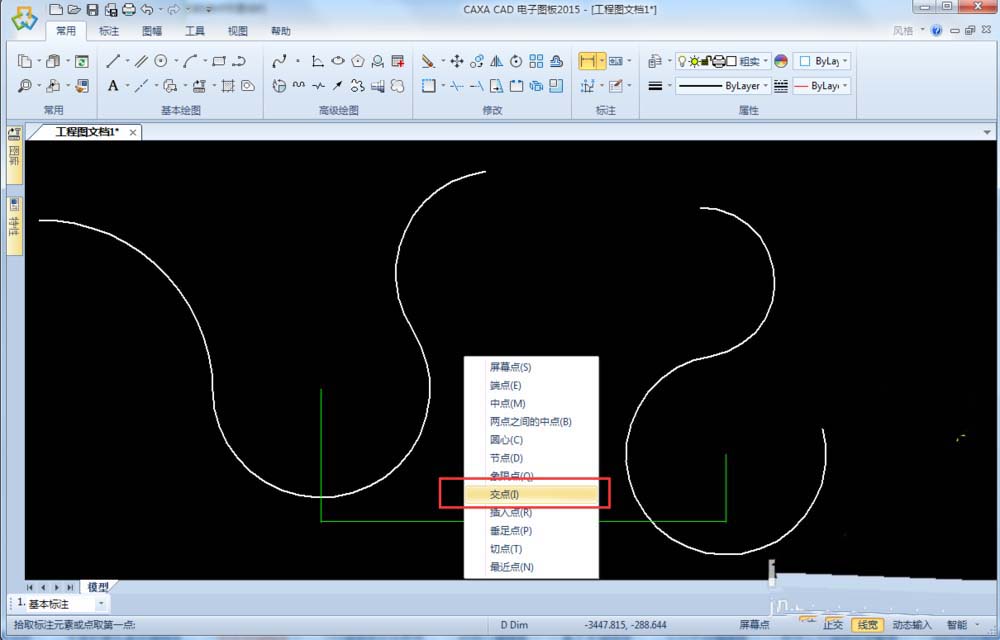The image size is (1000, 640).
Task: Select the Mirror tool in 修改 group
Action: pyautogui.click(x=496, y=61)
